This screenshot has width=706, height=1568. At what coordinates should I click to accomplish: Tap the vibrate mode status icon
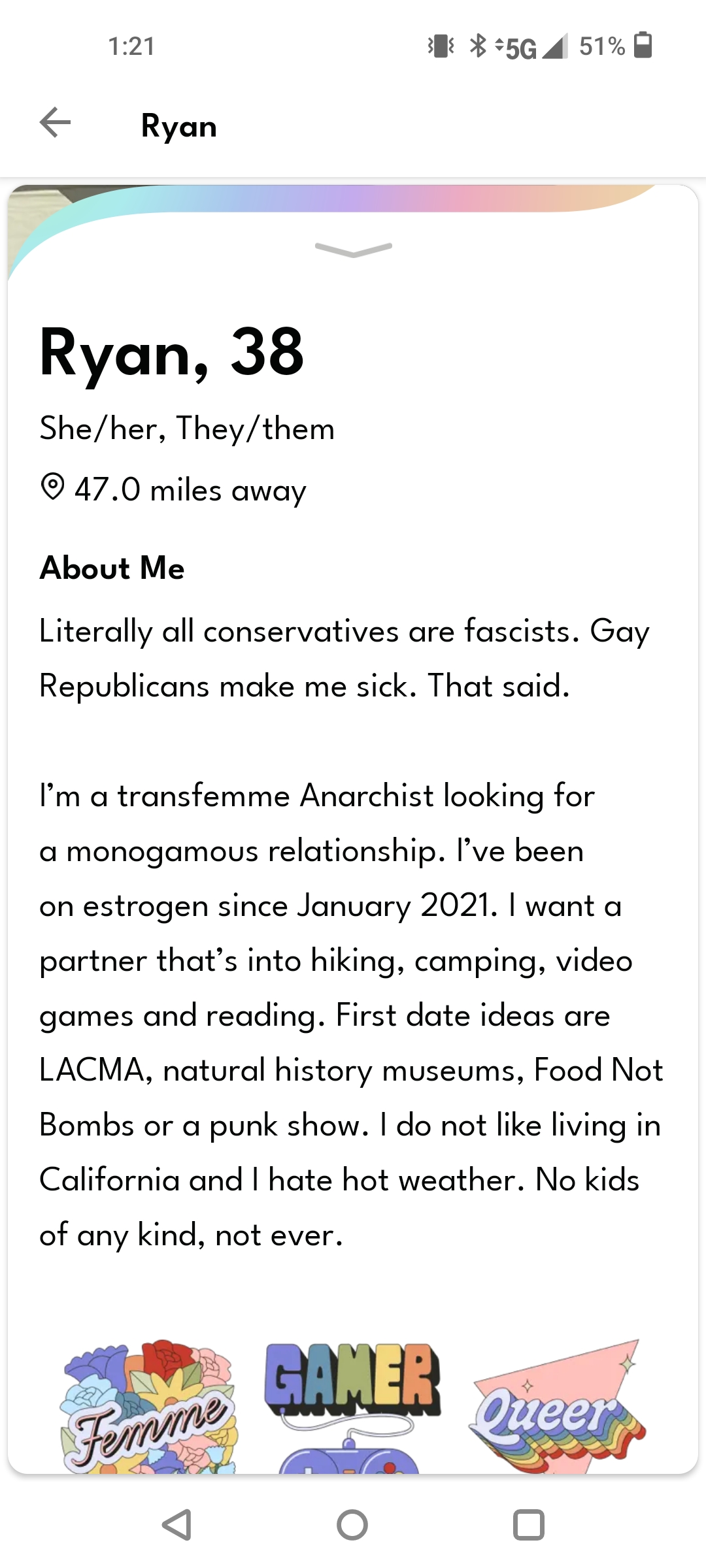tap(441, 46)
